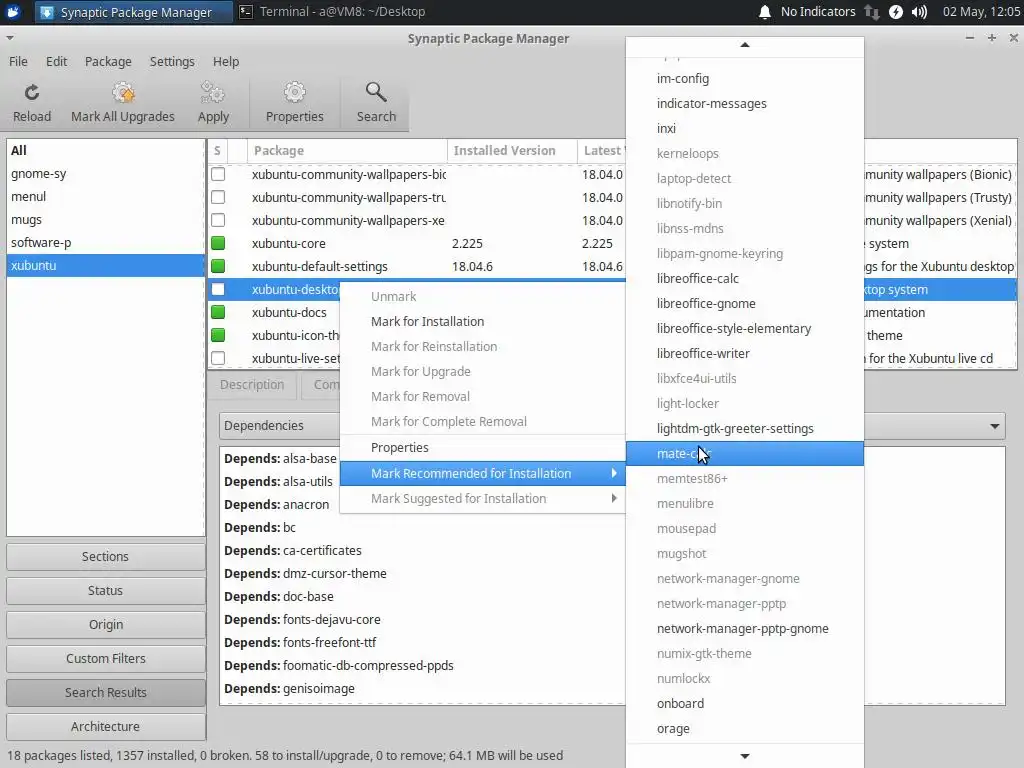Click the Sections filter button
1024x768 pixels.
tap(106, 557)
